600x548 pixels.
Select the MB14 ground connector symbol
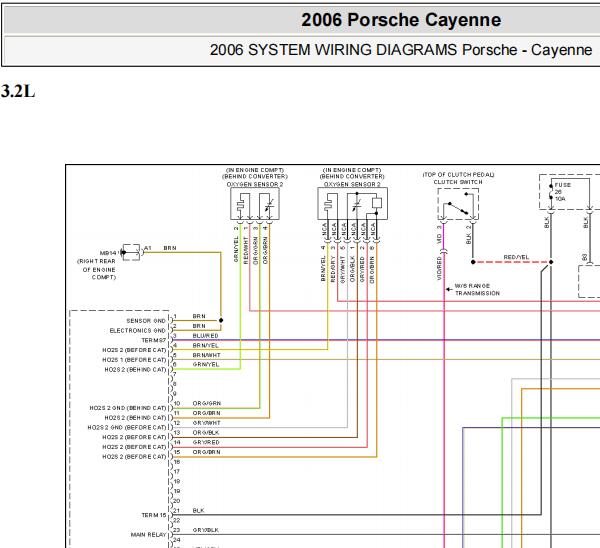click(x=131, y=252)
